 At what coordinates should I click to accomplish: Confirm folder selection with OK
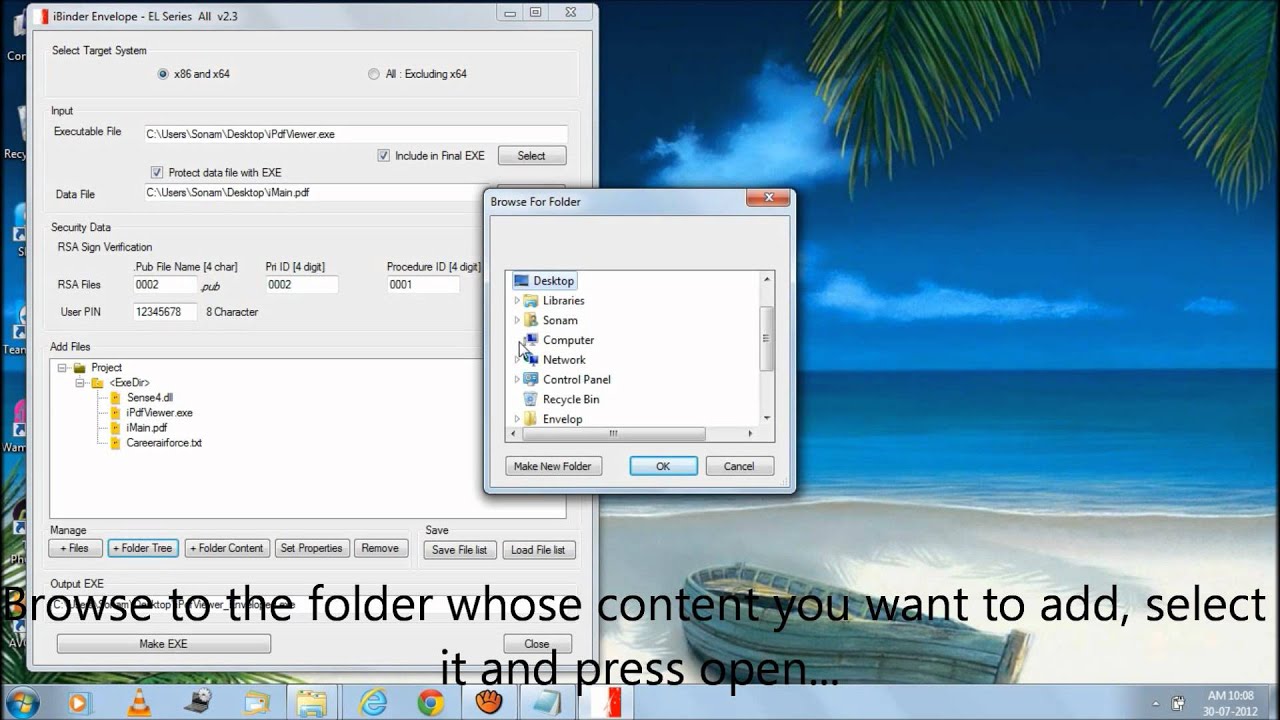[x=663, y=466]
